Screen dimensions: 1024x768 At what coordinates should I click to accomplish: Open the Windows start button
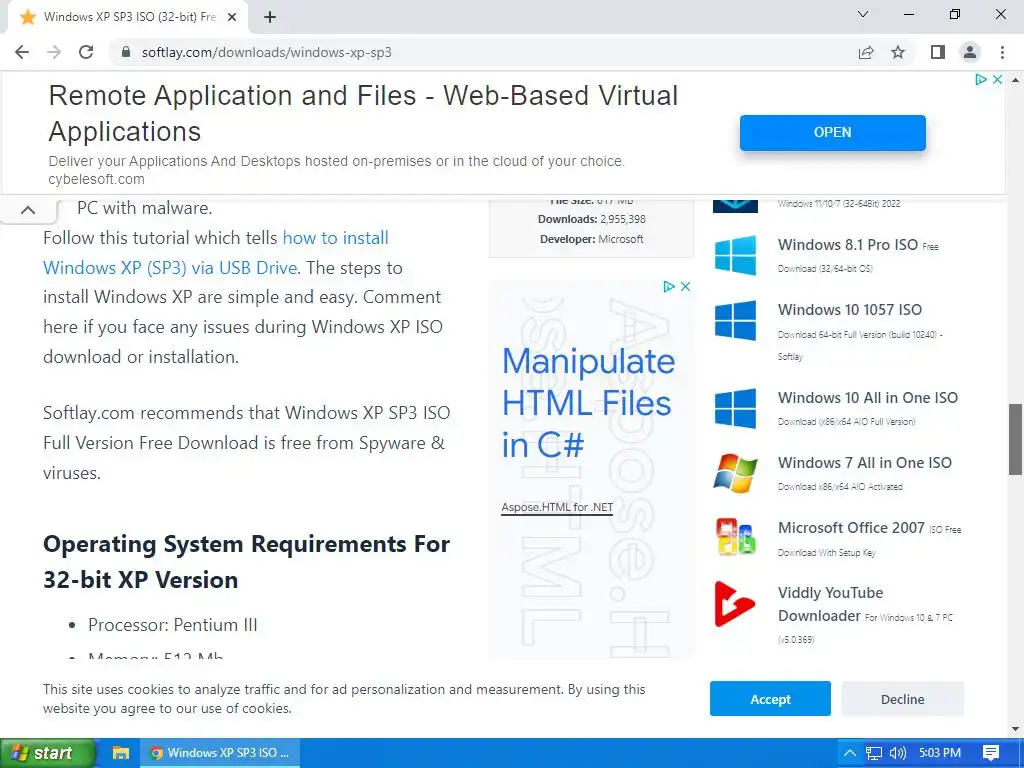click(x=46, y=753)
